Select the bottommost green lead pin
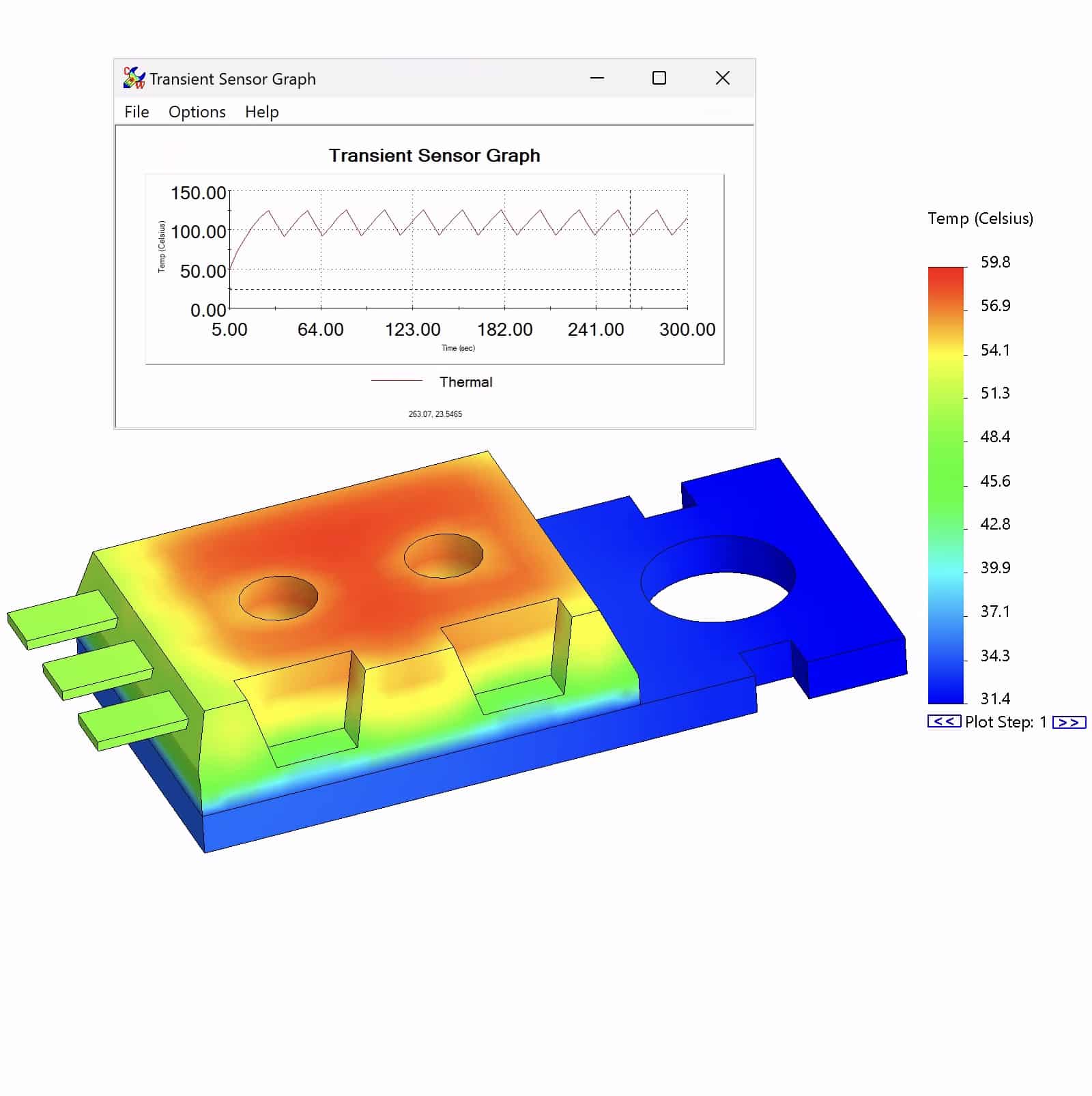This screenshot has height=1096, width=1092. [x=134, y=720]
